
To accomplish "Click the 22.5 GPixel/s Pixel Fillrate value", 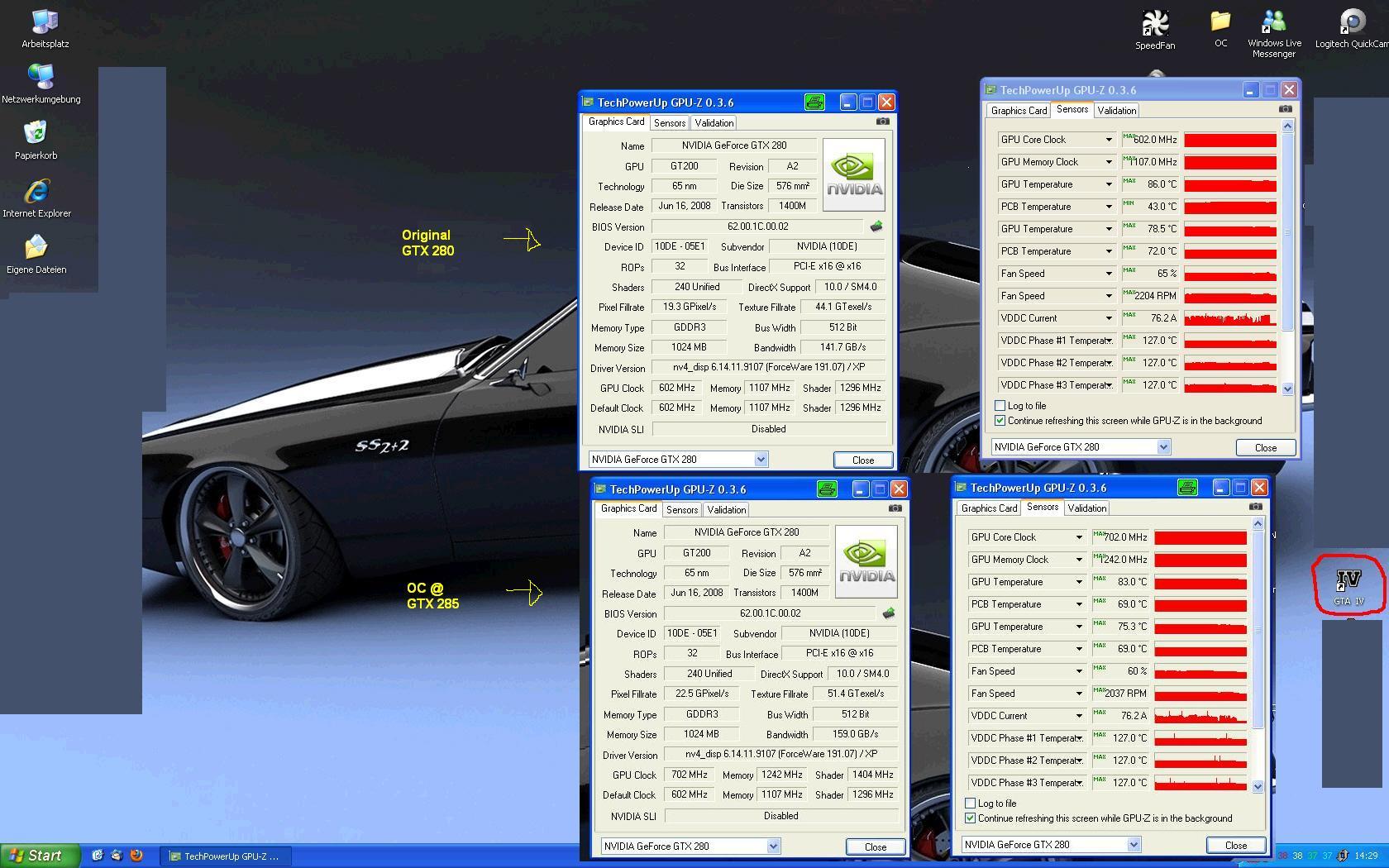I will (702, 694).
